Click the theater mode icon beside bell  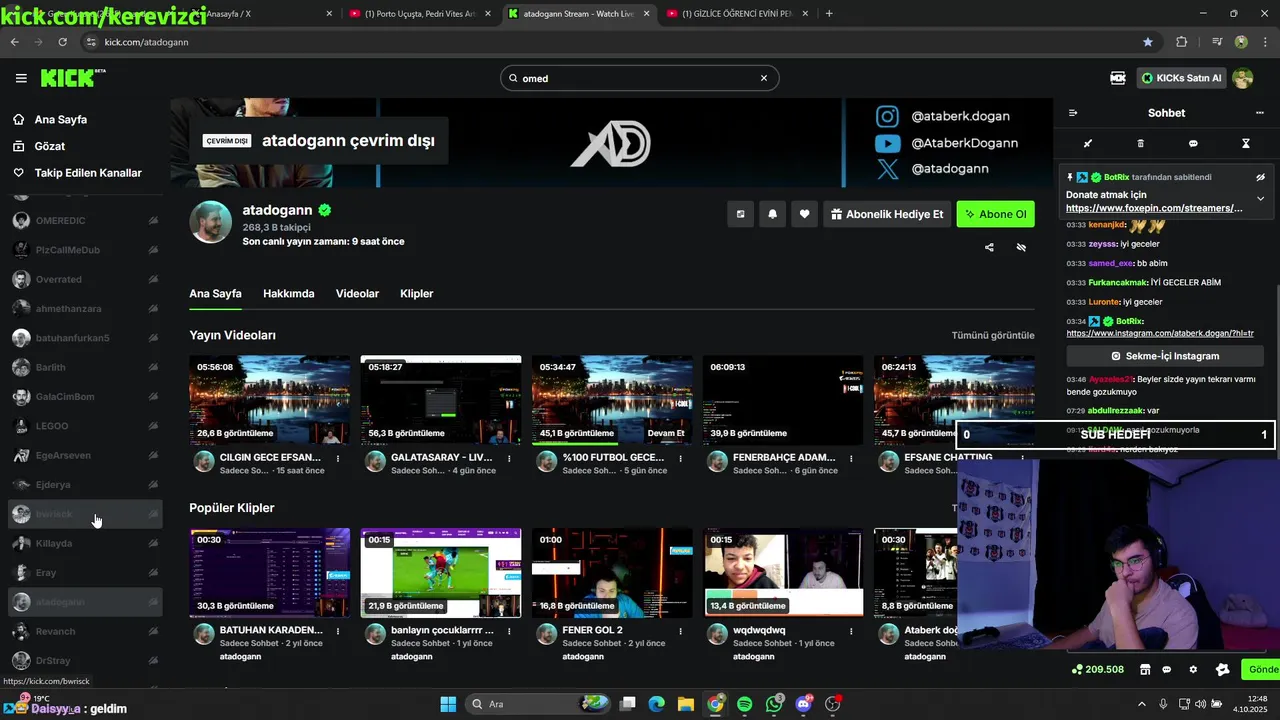click(x=740, y=214)
